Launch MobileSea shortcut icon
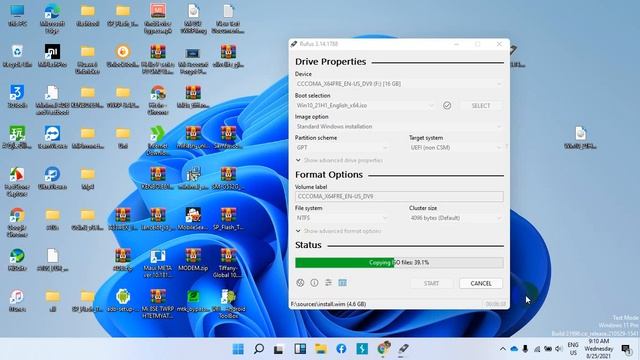 pyautogui.click(x=193, y=219)
